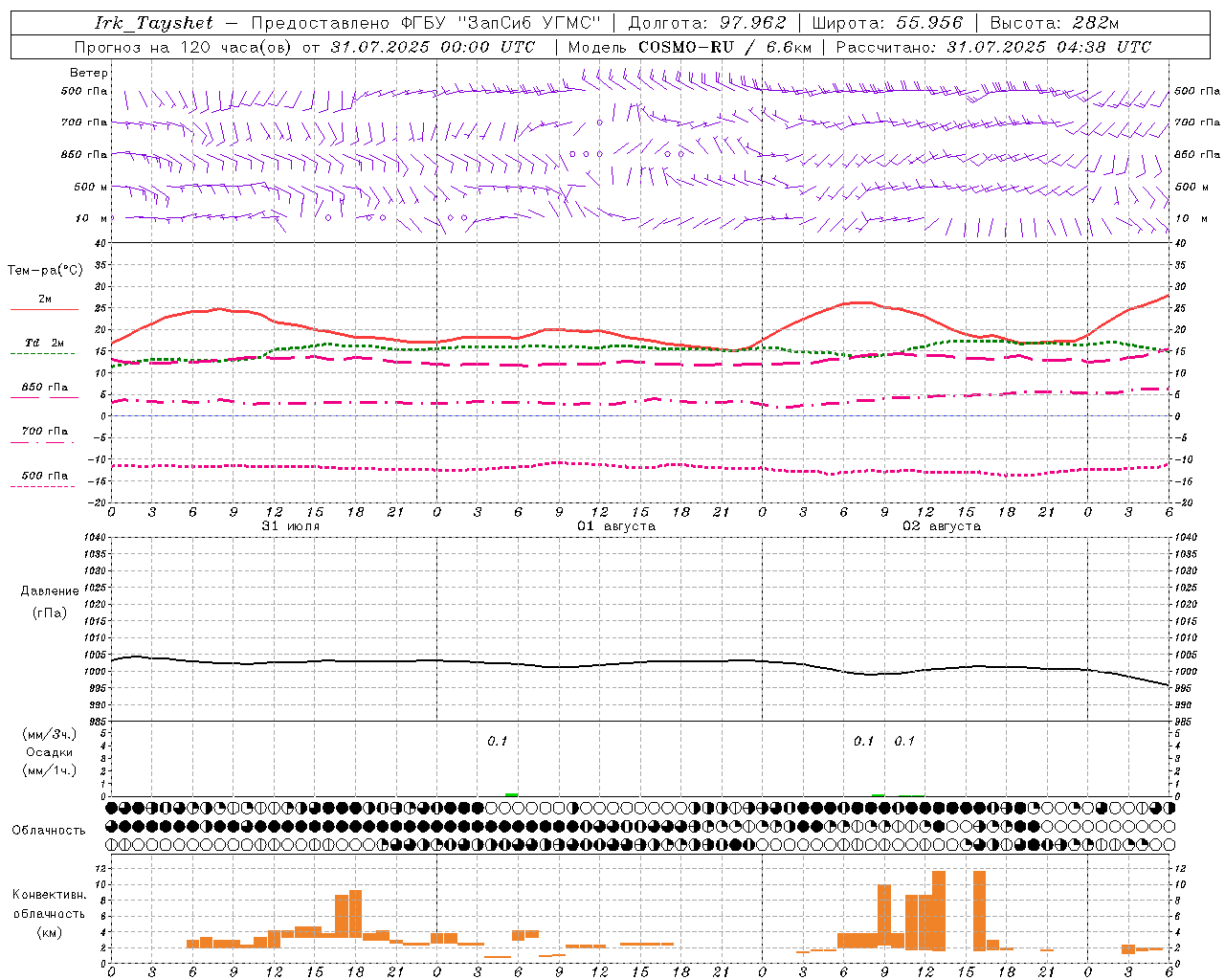Click the 2м temperature legend entry

click(45, 300)
